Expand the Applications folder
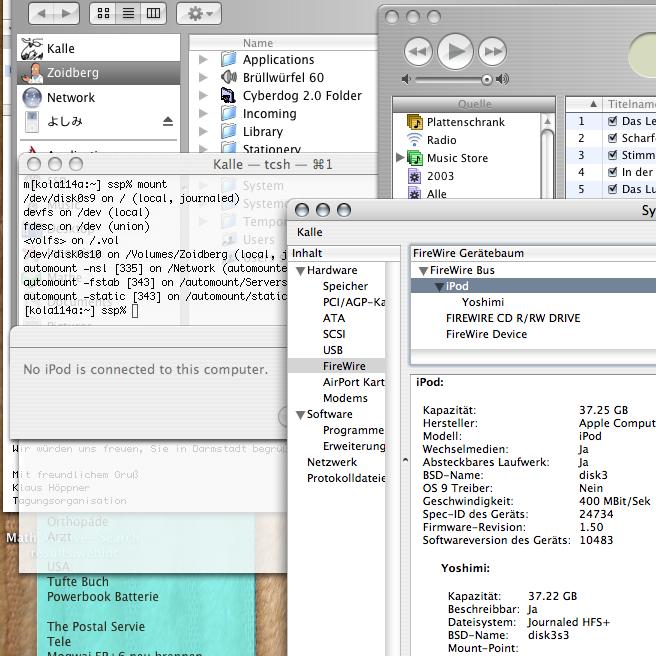 [204, 60]
